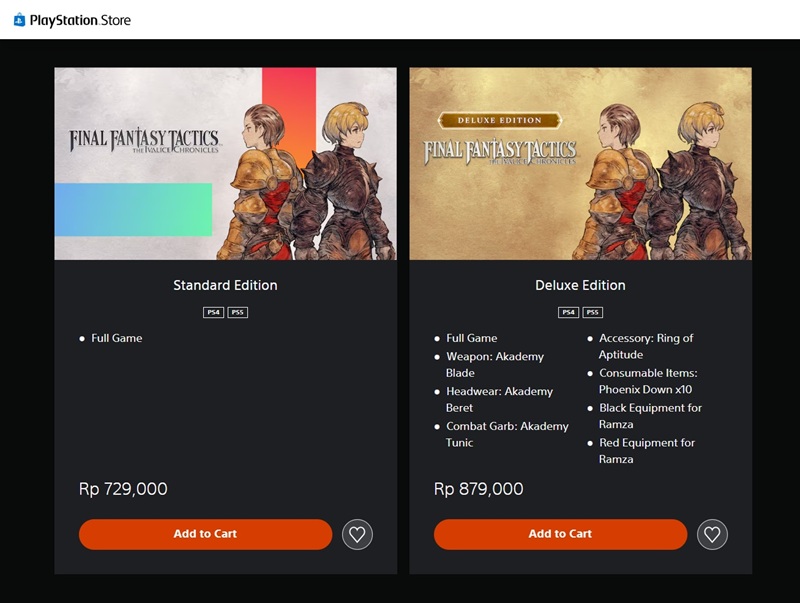Click Consumable Items: Phoenix Down x10
This screenshot has width=800, height=603.
click(x=647, y=381)
